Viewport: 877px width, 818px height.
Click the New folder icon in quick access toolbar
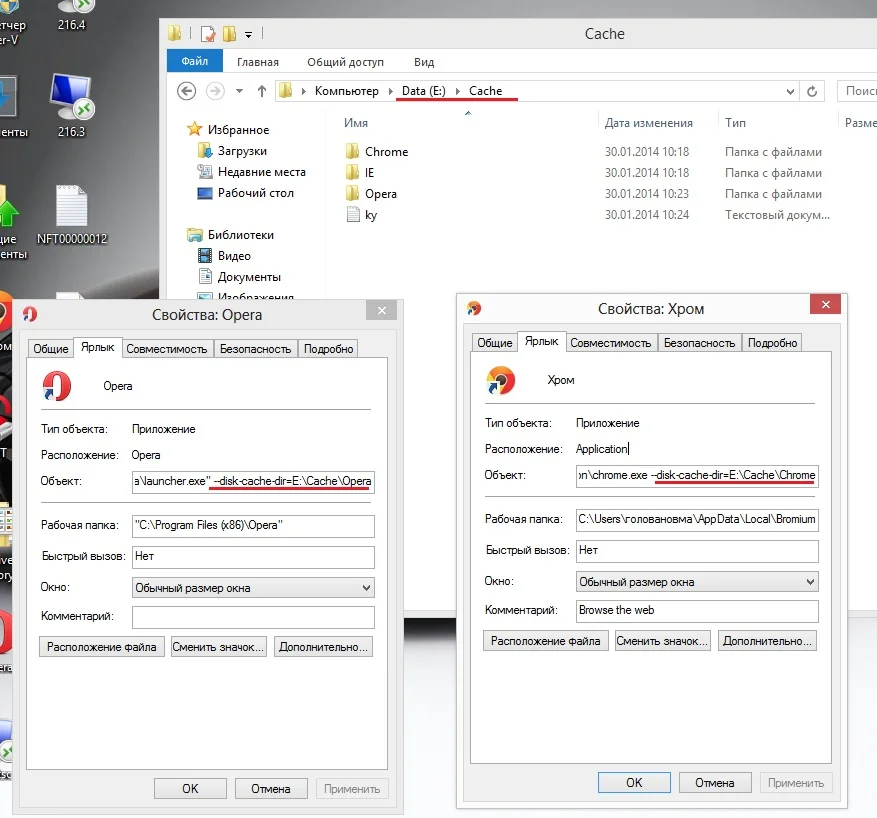click(229, 34)
